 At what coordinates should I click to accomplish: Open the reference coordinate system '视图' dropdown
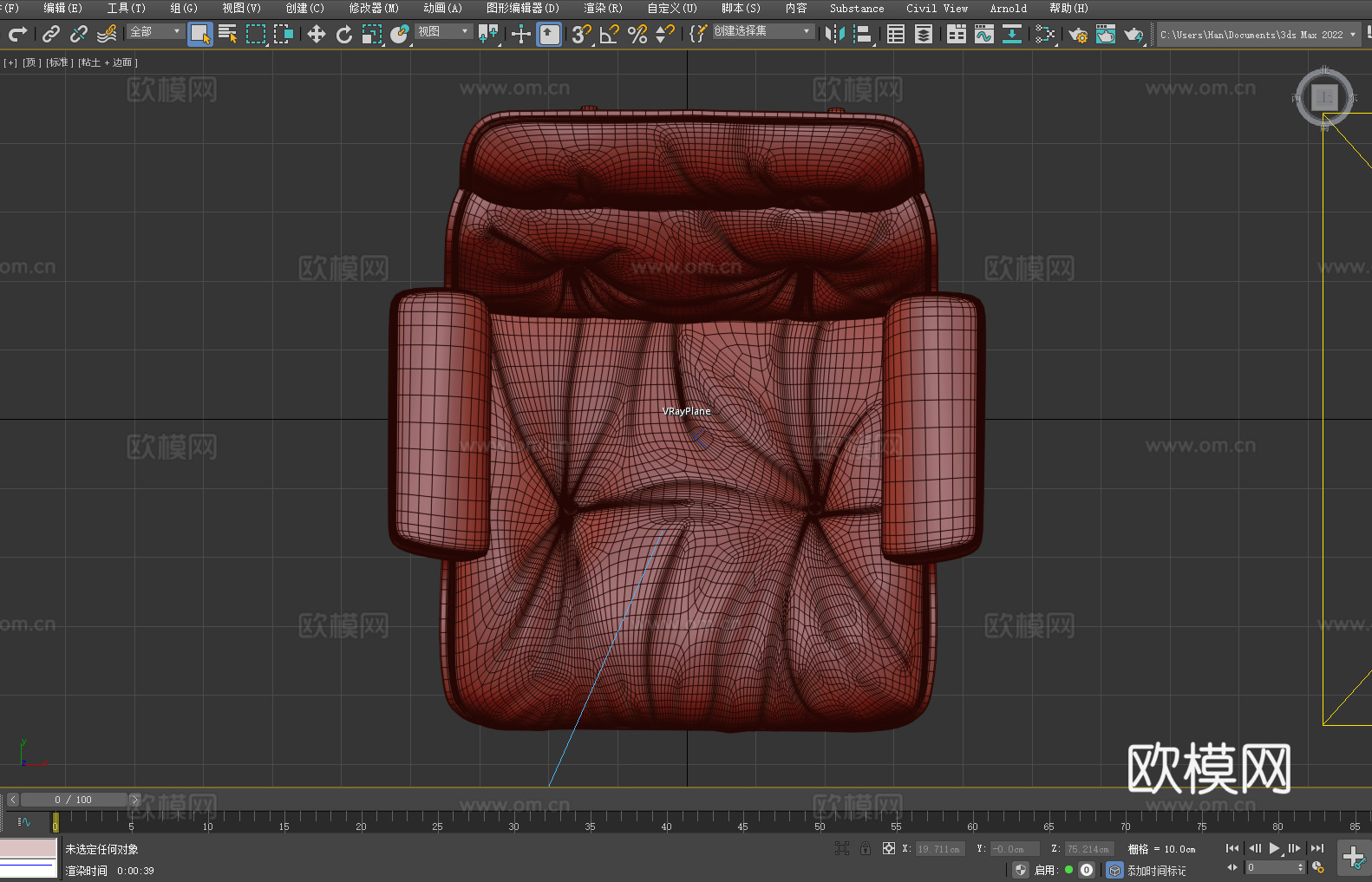443,31
